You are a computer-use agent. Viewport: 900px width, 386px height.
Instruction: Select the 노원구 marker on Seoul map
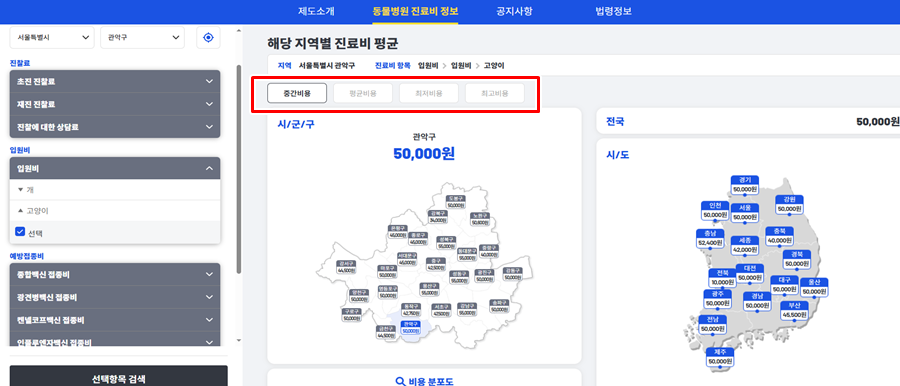[479, 219]
